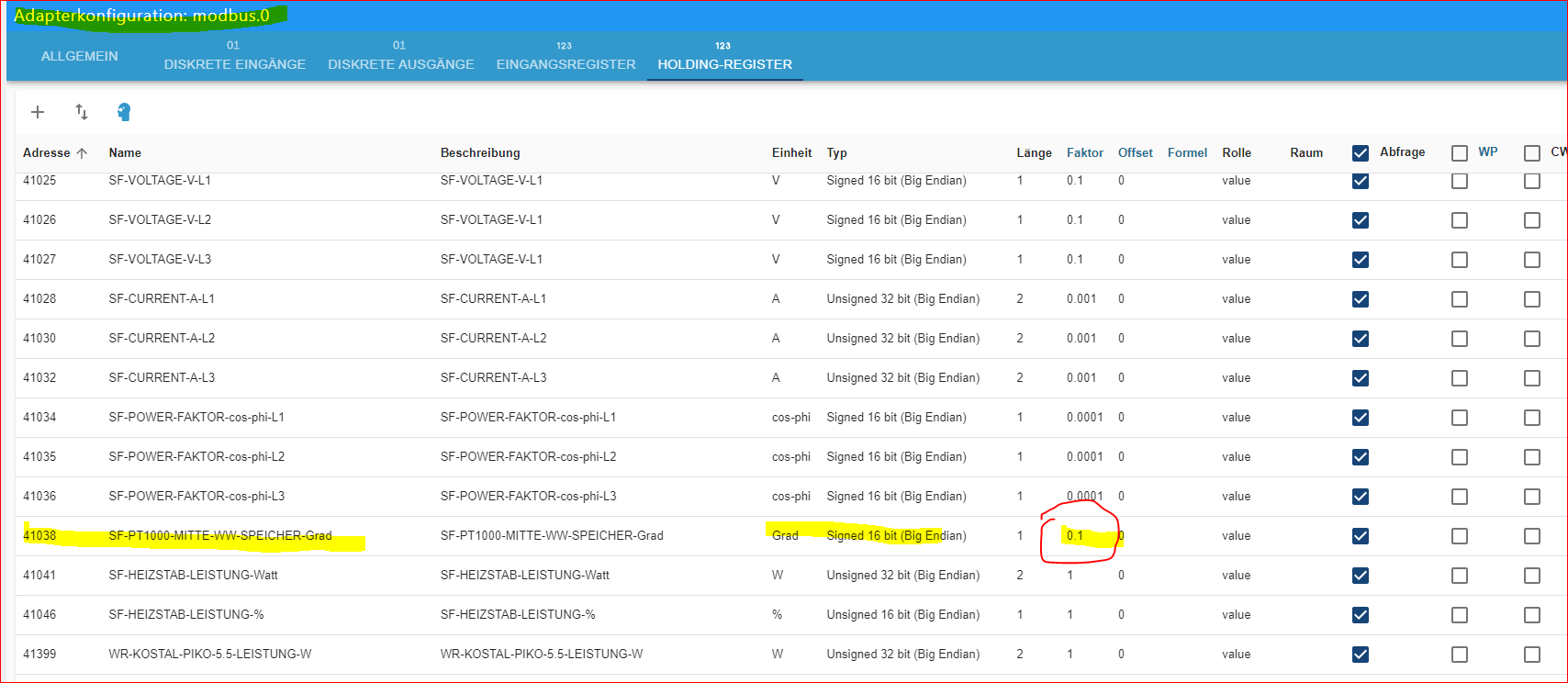The height and width of the screenshot is (683, 1568).
Task: Edit Offset of address 41041
Action: [x=1121, y=575]
